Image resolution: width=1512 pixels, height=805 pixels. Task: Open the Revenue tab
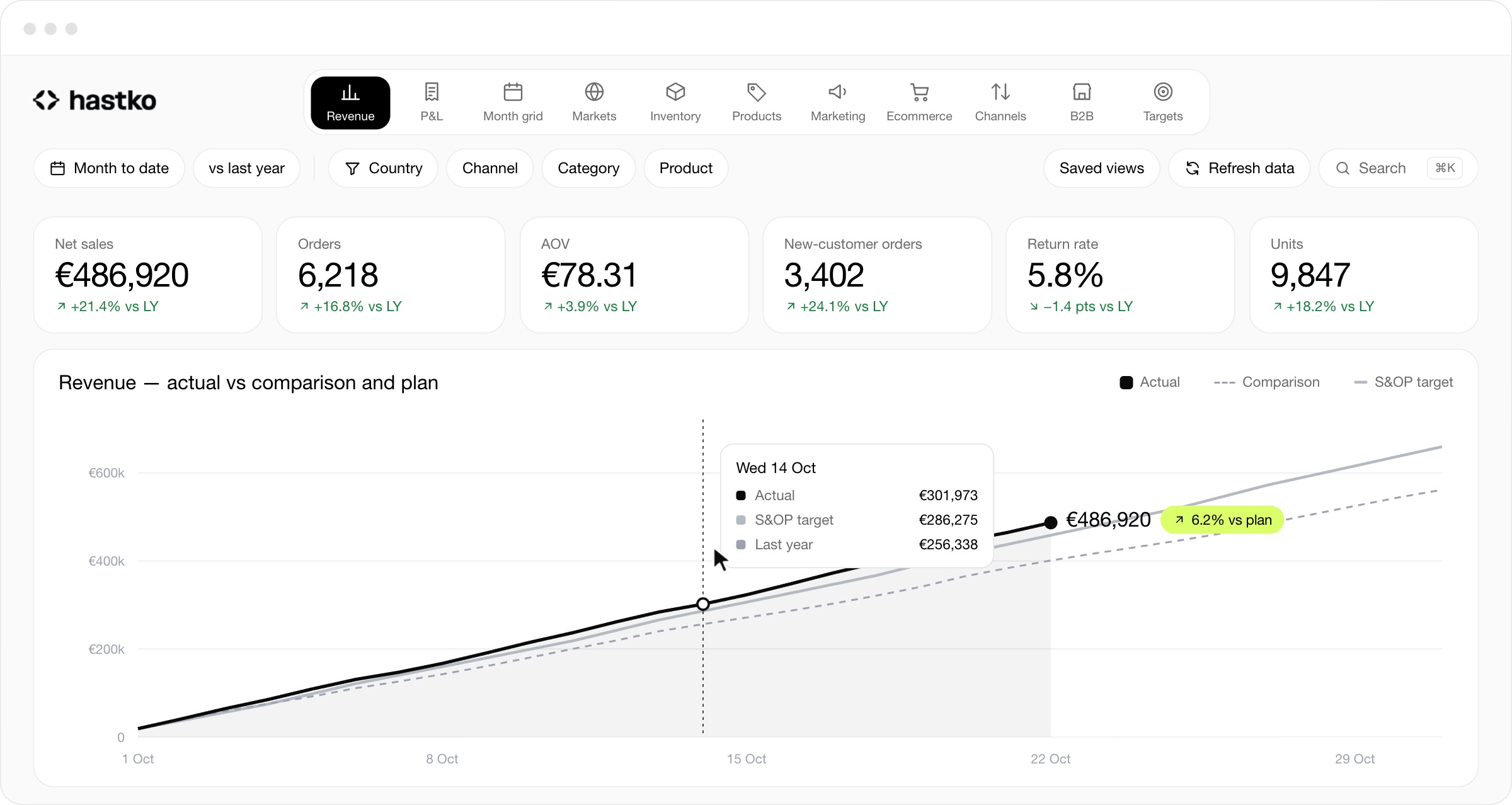tap(350, 103)
